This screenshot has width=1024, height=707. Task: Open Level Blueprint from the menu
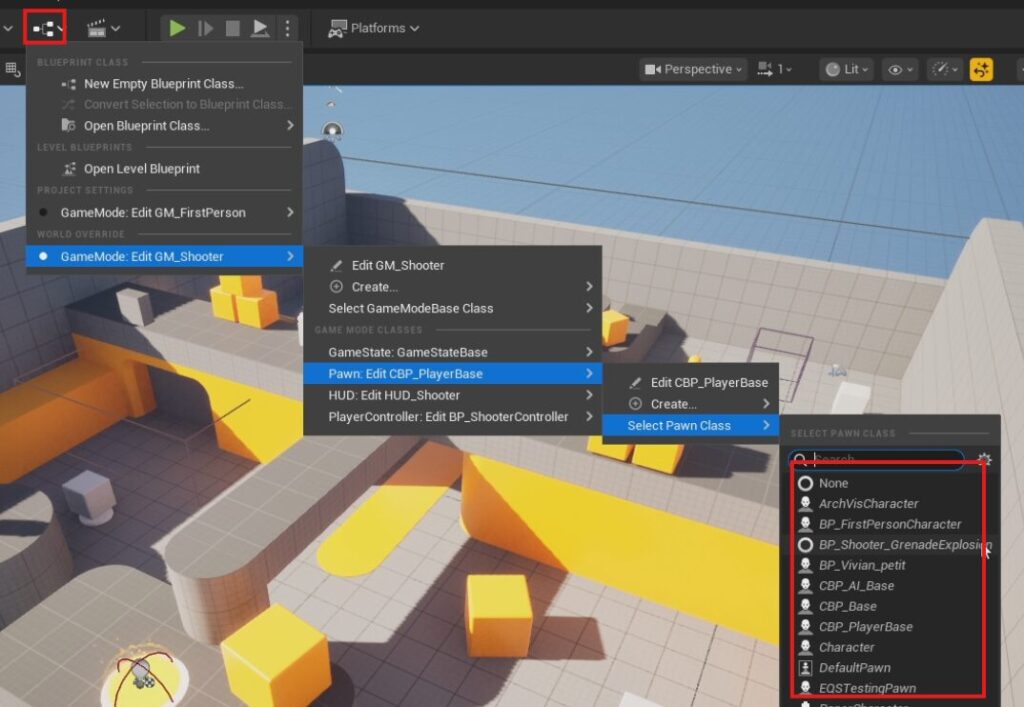coord(141,169)
